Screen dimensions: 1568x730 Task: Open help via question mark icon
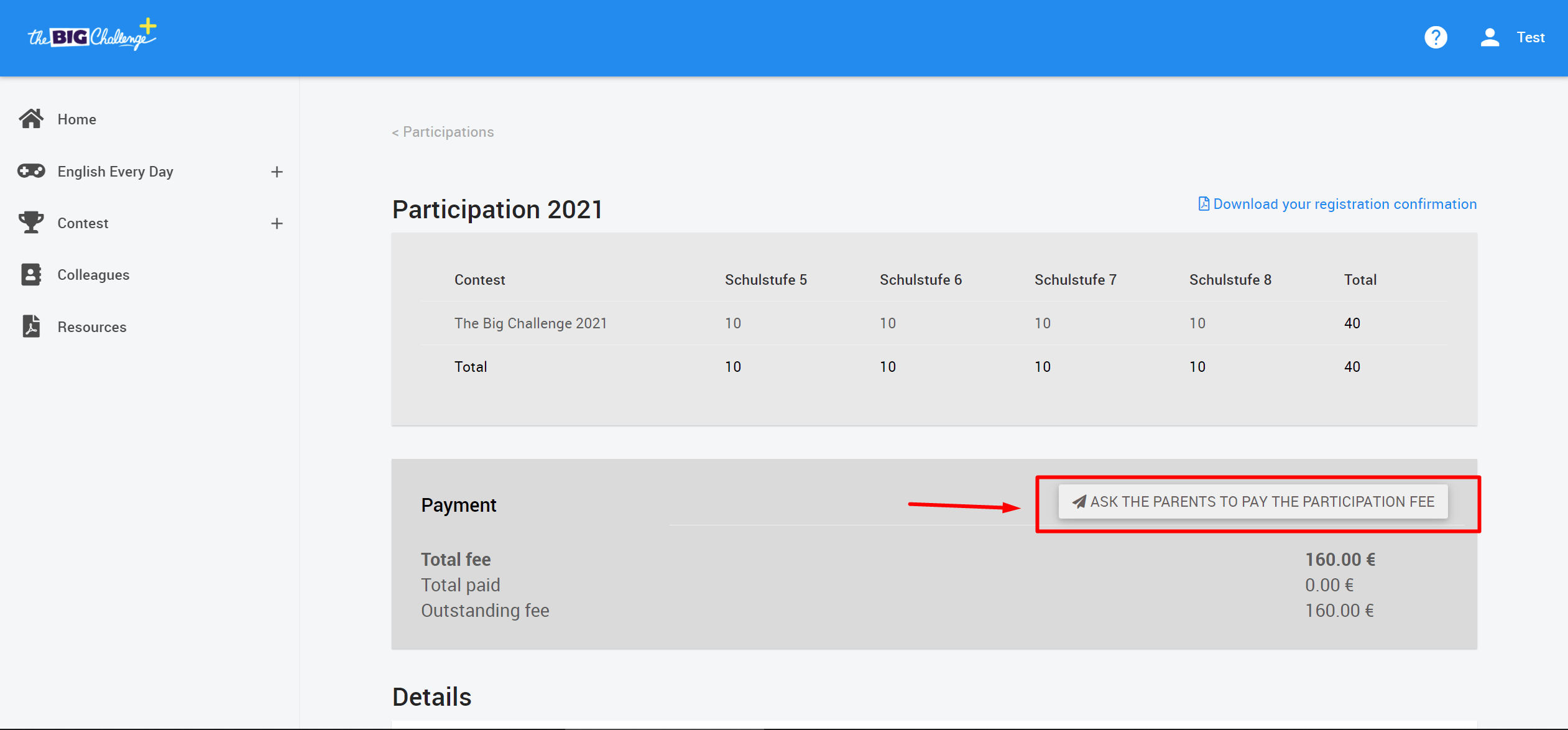point(1436,37)
